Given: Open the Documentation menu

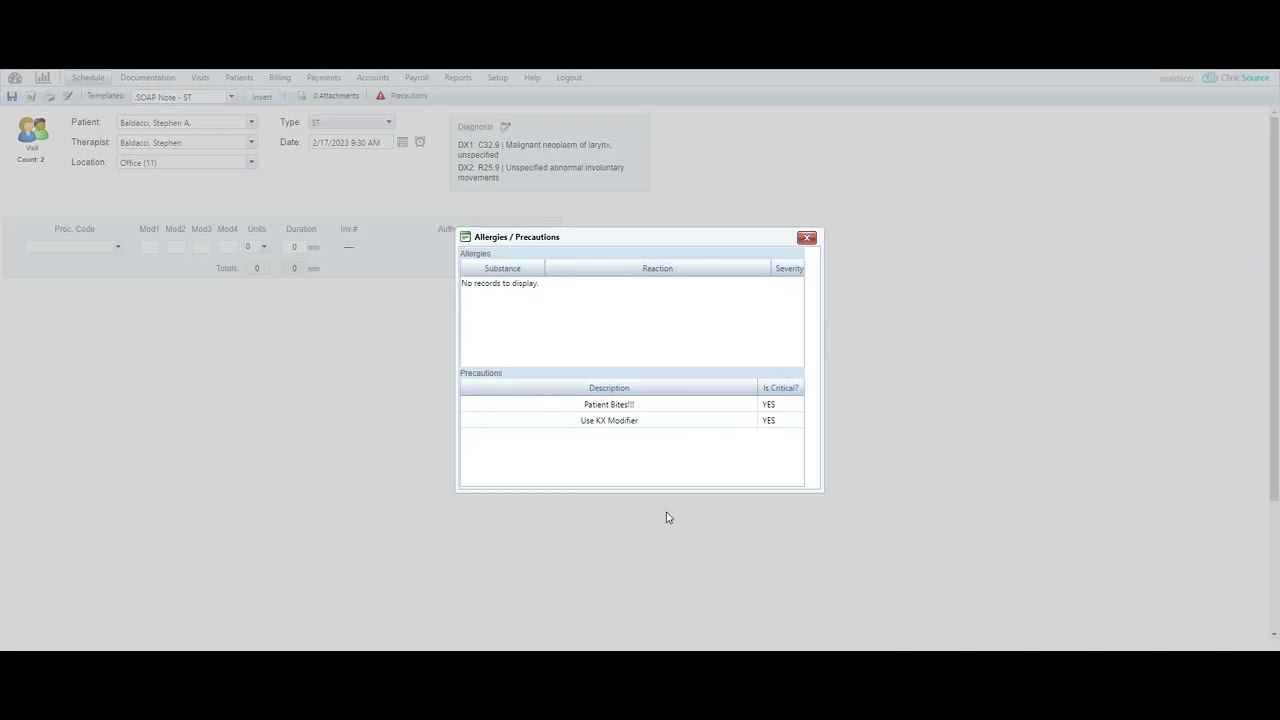Looking at the screenshot, I should coord(147,78).
